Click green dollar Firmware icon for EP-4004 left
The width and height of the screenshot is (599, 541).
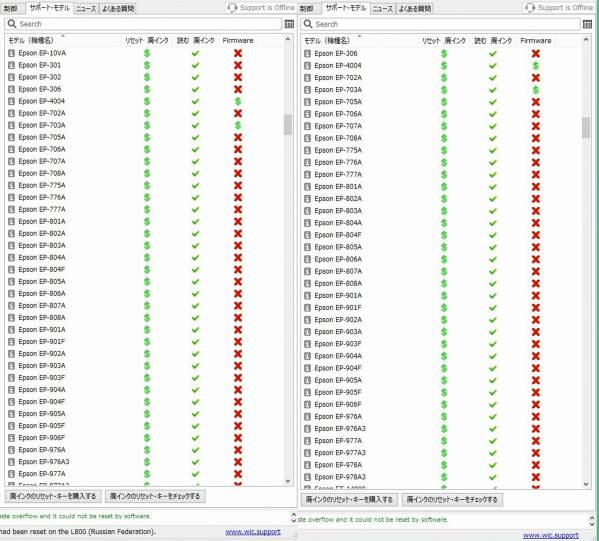click(238, 101)
